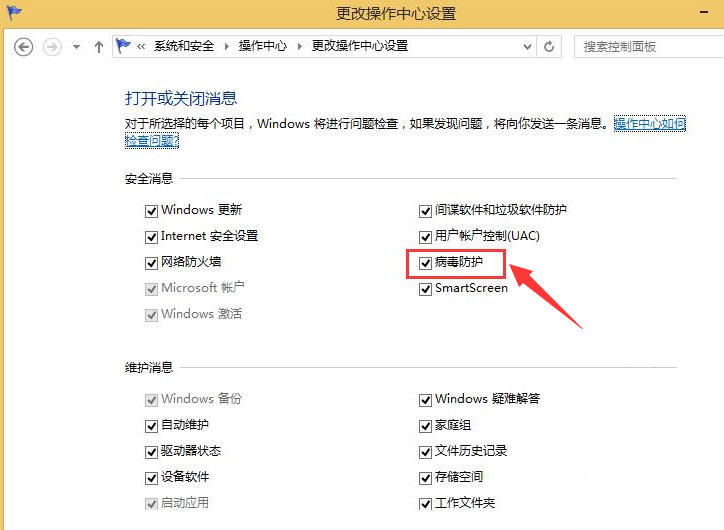Toggle the Windows 更新 checkbox
The height and width of the screenshot is (530, 724).
[x=151, y=211]
